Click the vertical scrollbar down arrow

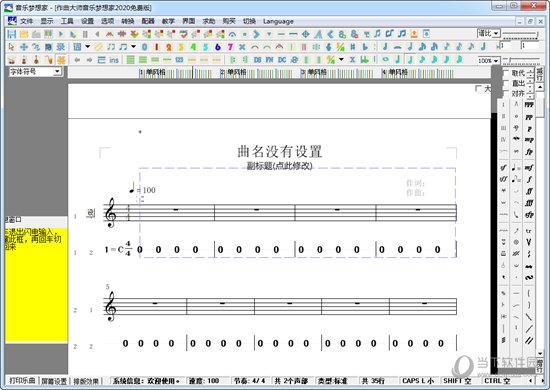540,354
